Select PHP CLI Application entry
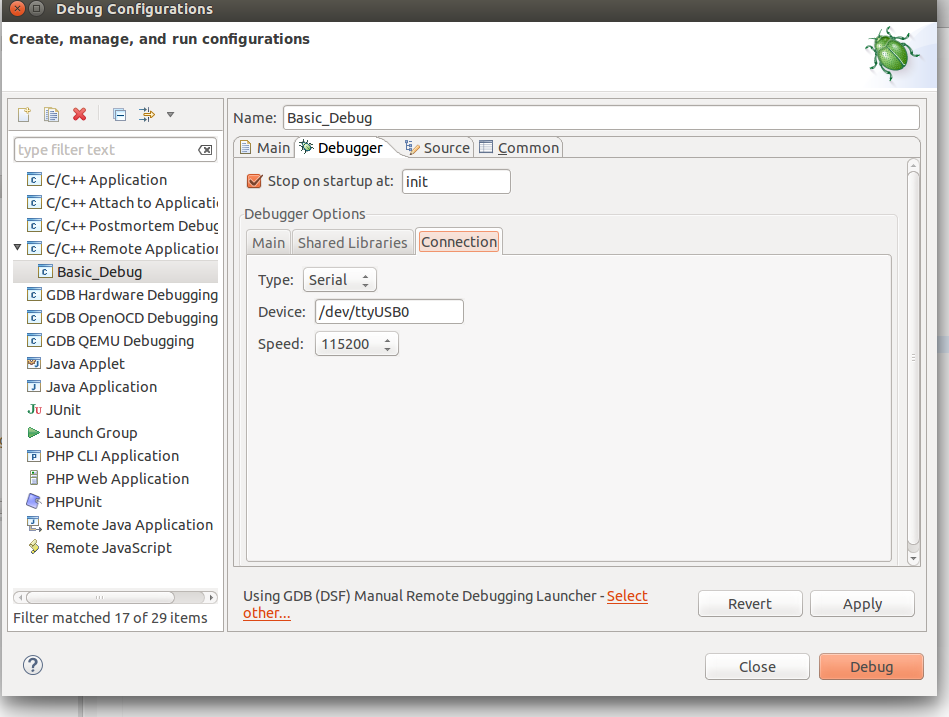 (113, 456)
